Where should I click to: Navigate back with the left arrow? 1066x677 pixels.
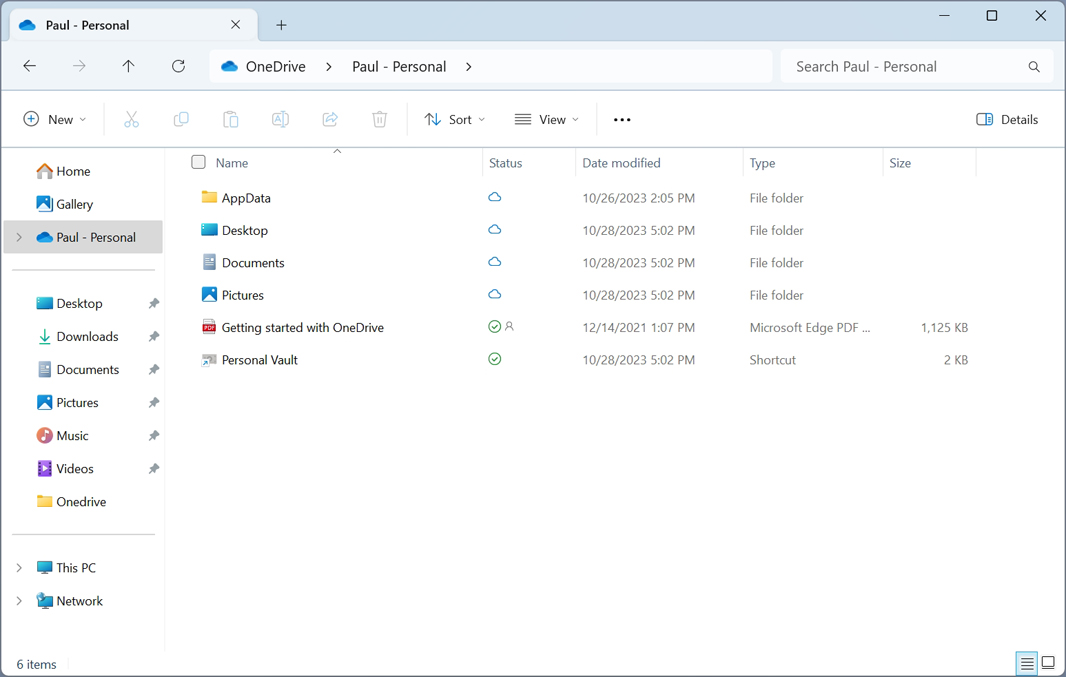click(30, 66)
